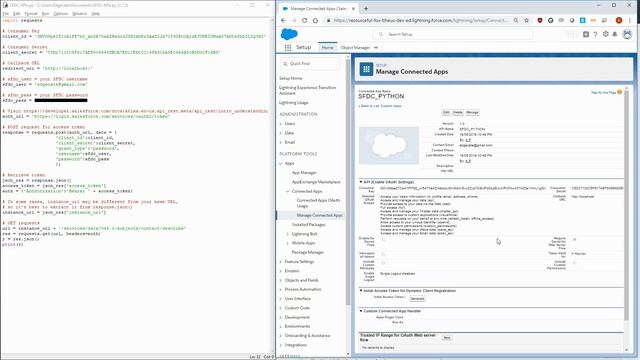640x360 pixels.
Task: Expand the Mobile Apps node
Action: (288, 243)
